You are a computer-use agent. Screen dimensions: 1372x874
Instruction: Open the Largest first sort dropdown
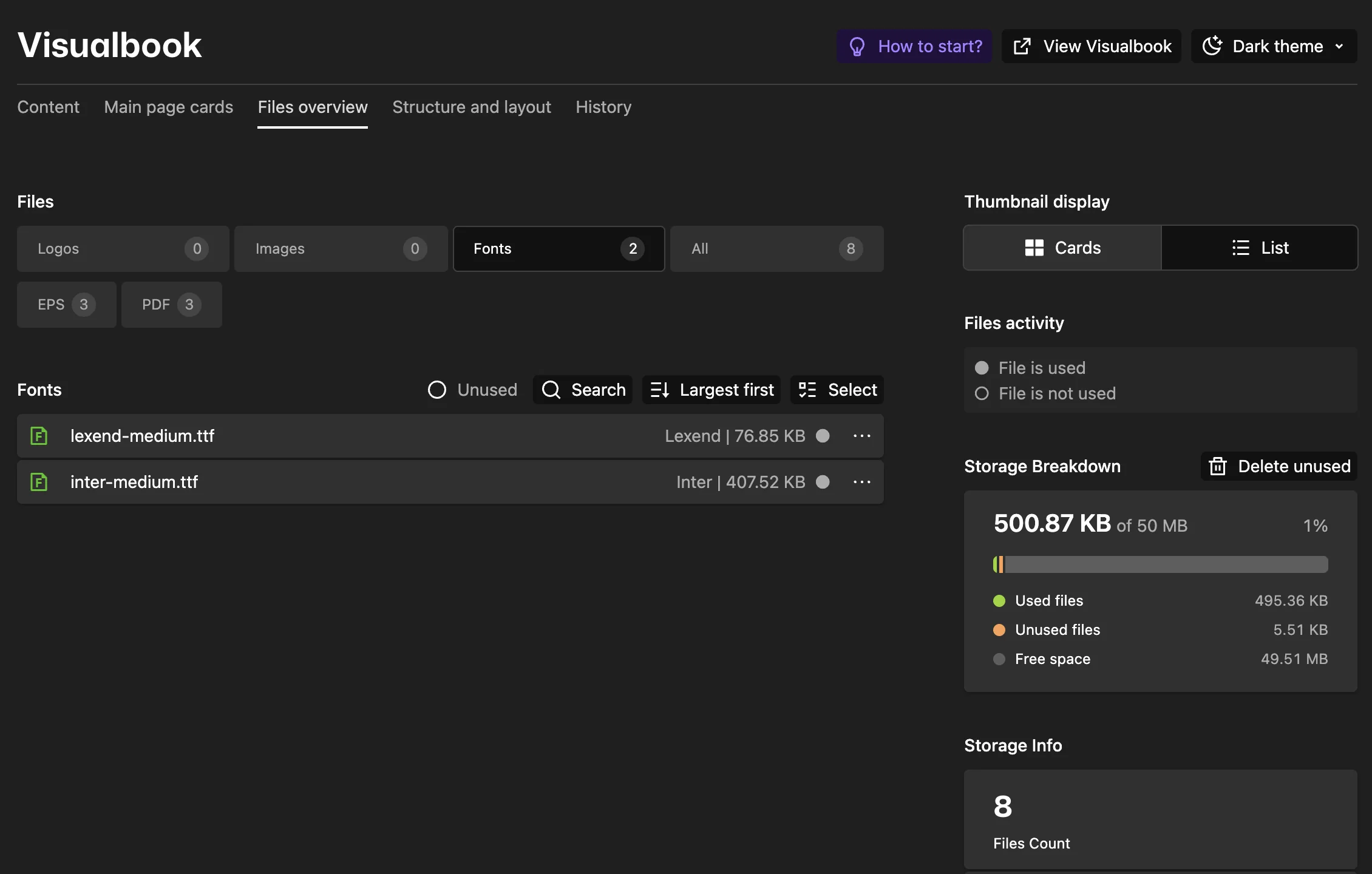pyautogui.click(x=711, y=390)
